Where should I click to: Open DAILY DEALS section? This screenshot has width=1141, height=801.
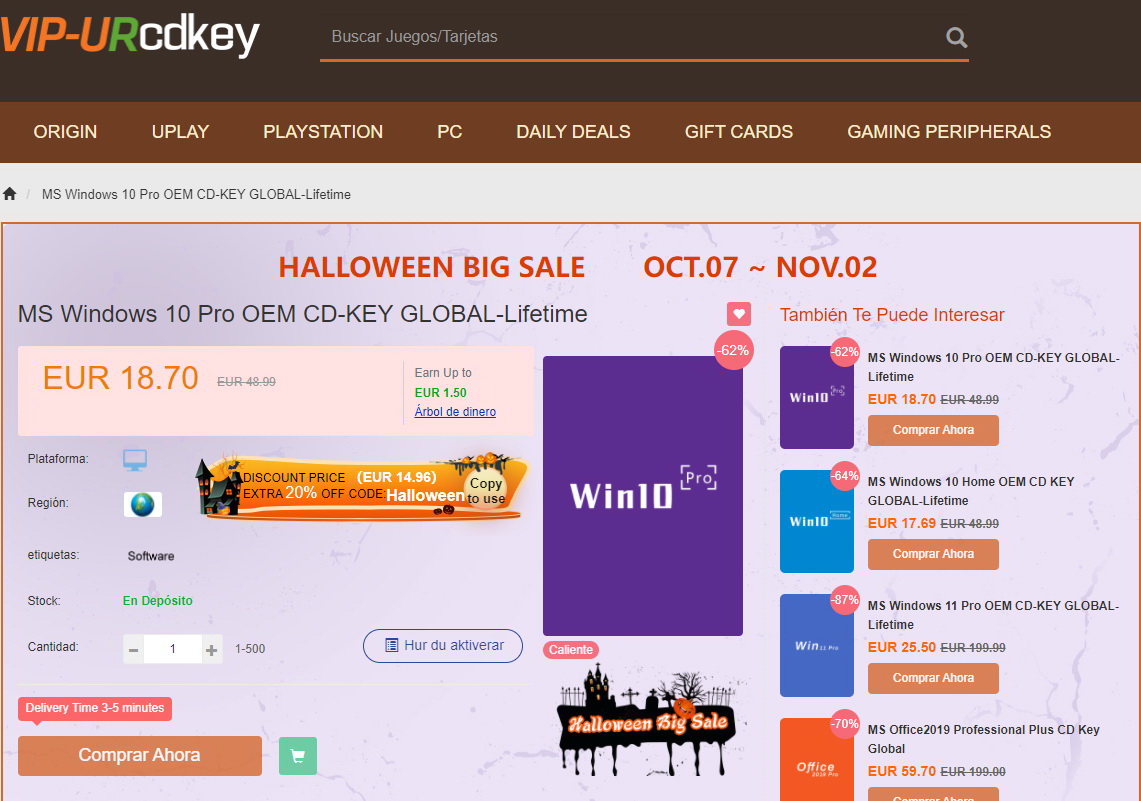tap(573, 132)
